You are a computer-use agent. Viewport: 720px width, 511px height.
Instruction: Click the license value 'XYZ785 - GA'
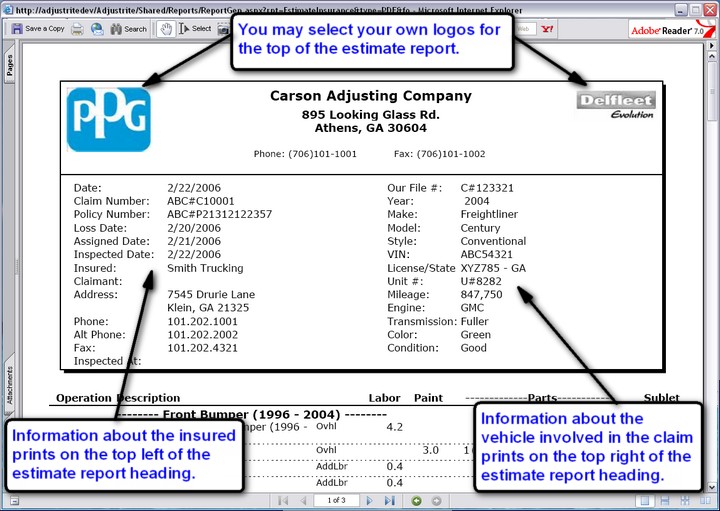coord(493,268)
